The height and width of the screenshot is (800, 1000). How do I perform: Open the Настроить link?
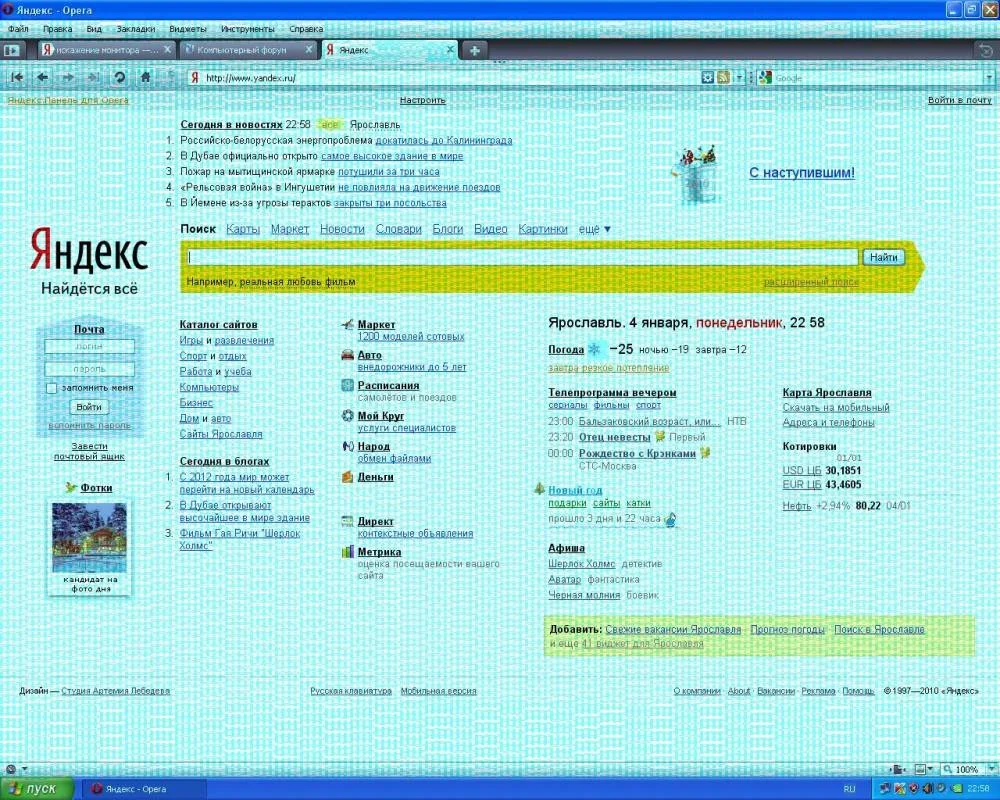coord(422,100)
